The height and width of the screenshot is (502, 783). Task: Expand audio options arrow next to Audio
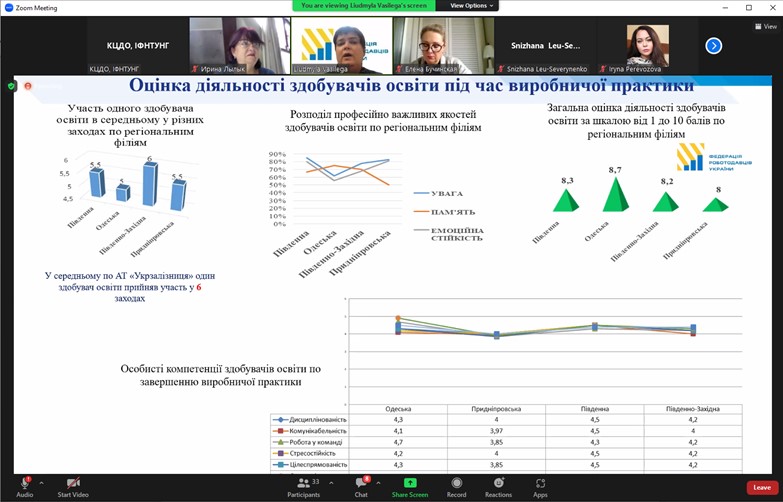tap(42, 482)
